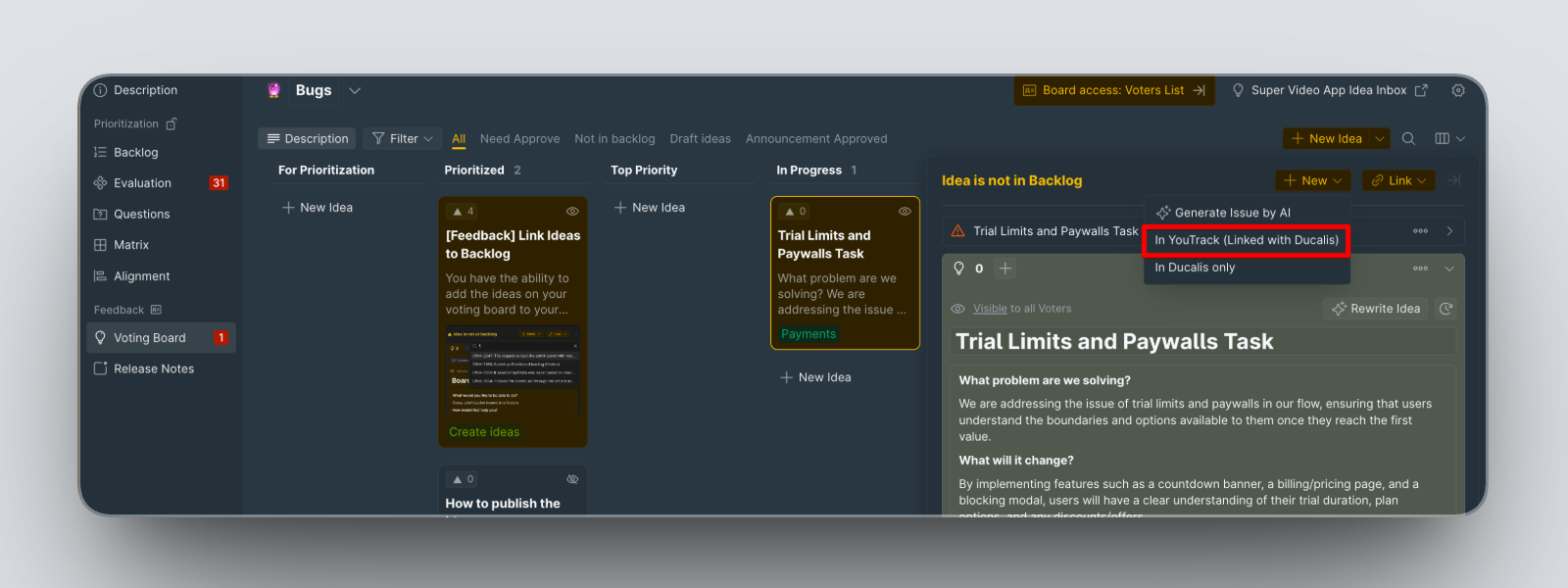Image resolution: width=1568 pixels, height=588 pixels.
Task: Click the Payments label tag
Action: (x=808, y=334)
